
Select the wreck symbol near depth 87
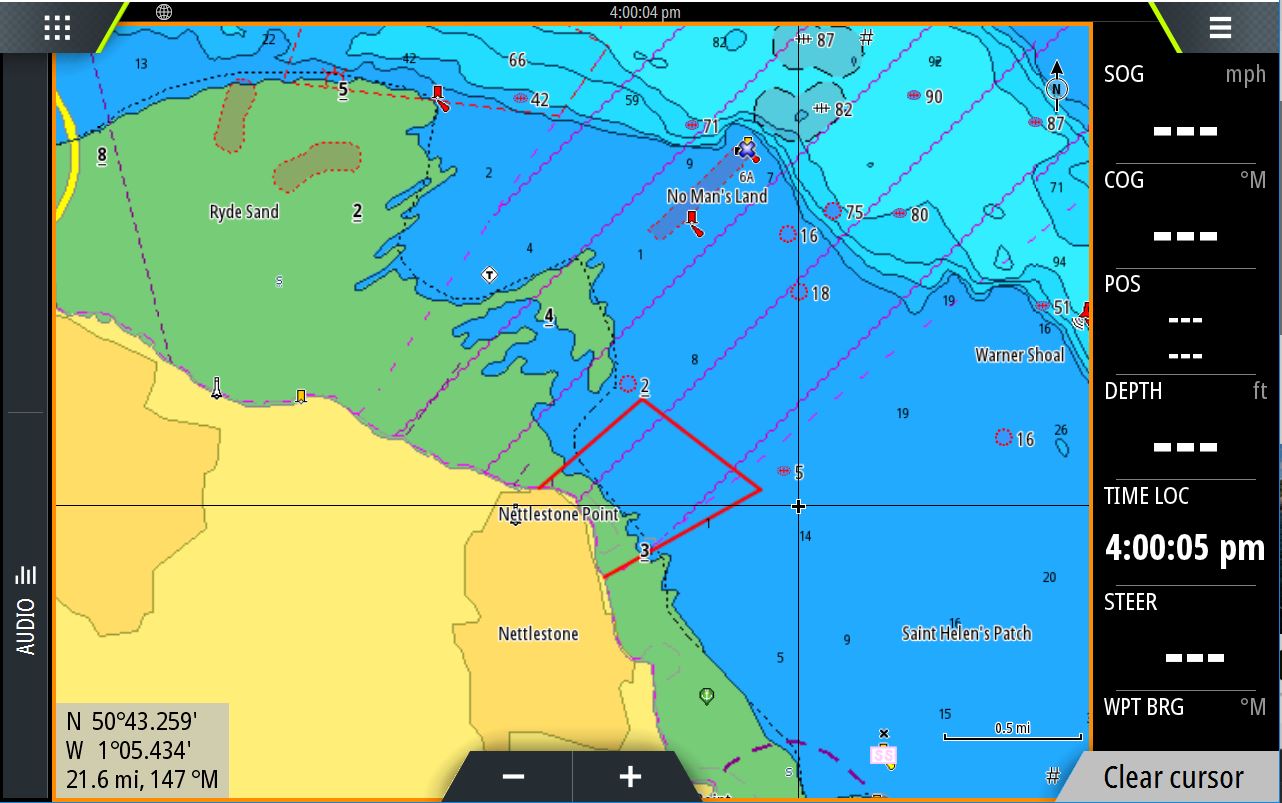click(x=803, y=39)
